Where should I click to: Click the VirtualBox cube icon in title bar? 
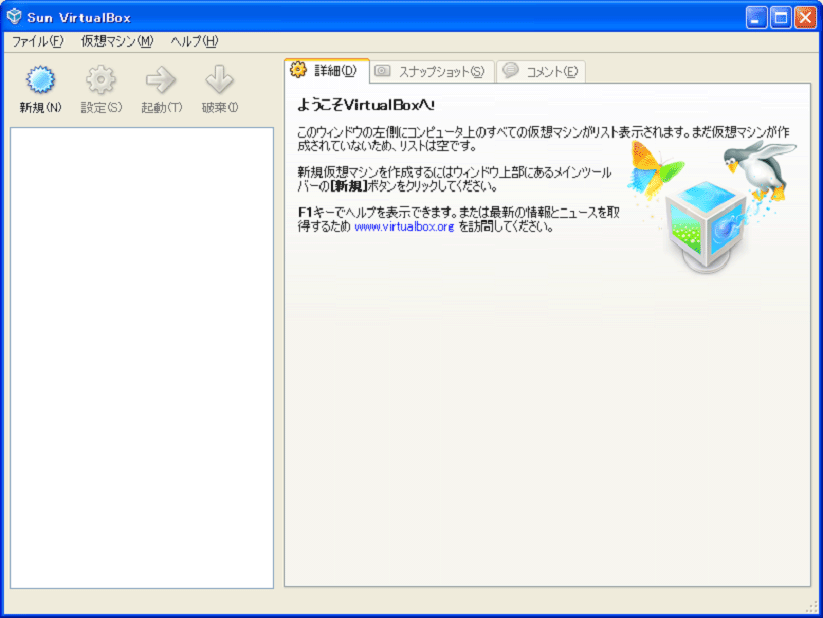pos(14,16)
